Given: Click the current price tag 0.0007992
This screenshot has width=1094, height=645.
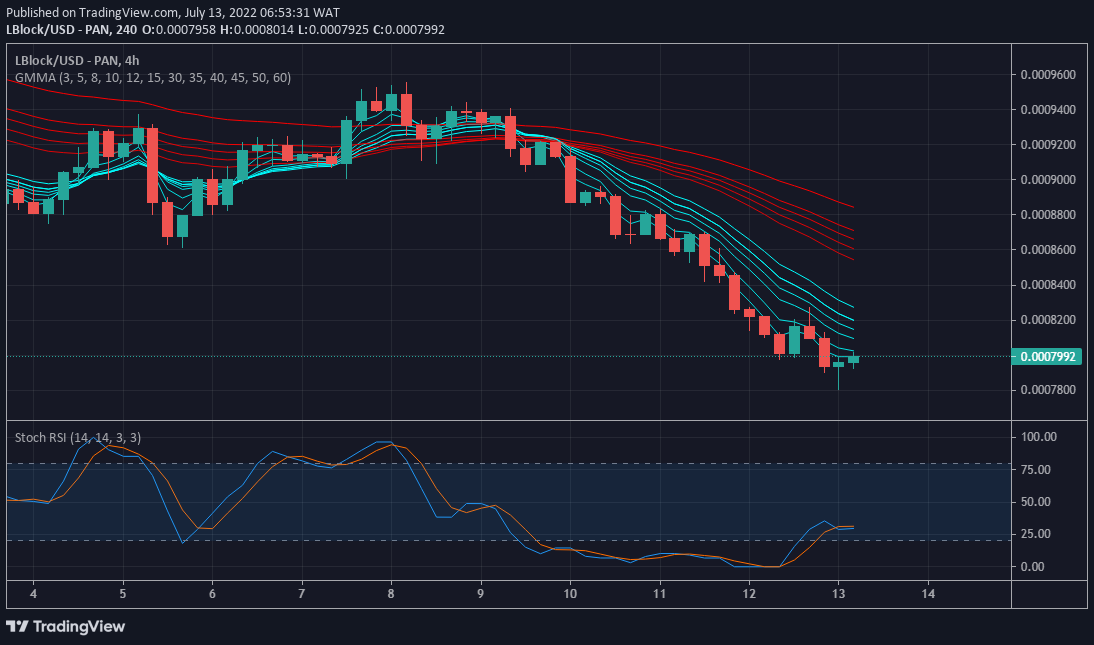Looking at the screenshot, I should point(1047,357).
